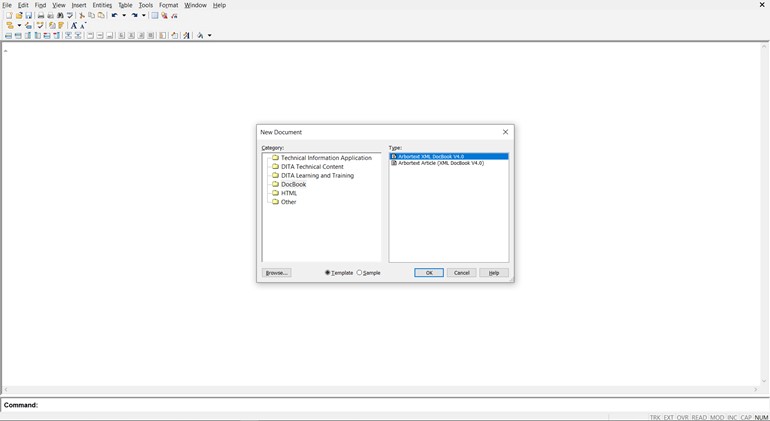
Task: Click the horizontal scrollbar right arrow
Action: tap(755, 389)
